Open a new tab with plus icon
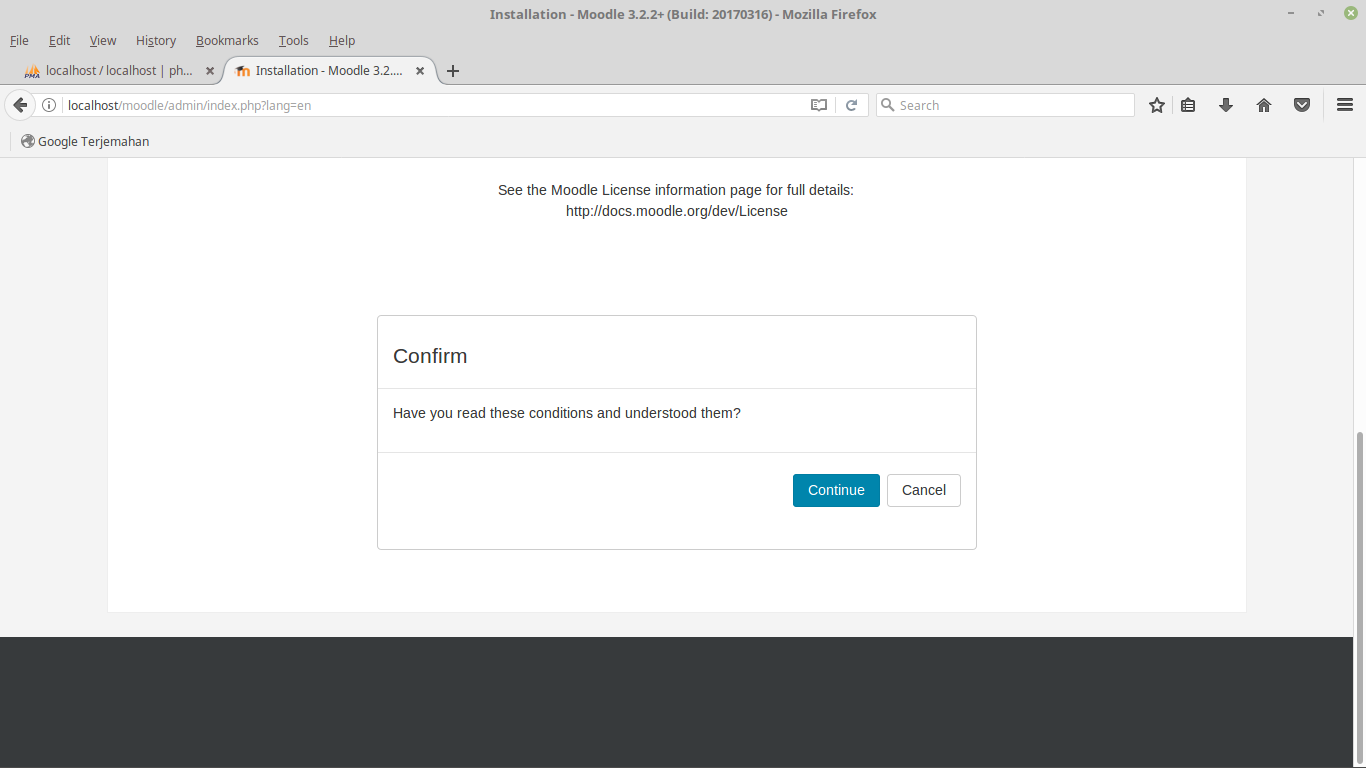Viewport: 1366px width, 768px height. pyautogui.click(x=453, y=71)
